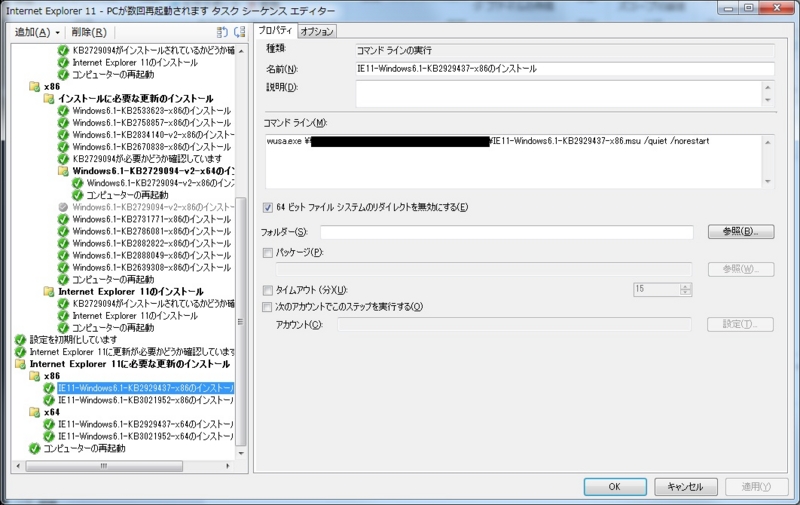
Task: Click the フォルダー(S) input field
Action: 507,232
